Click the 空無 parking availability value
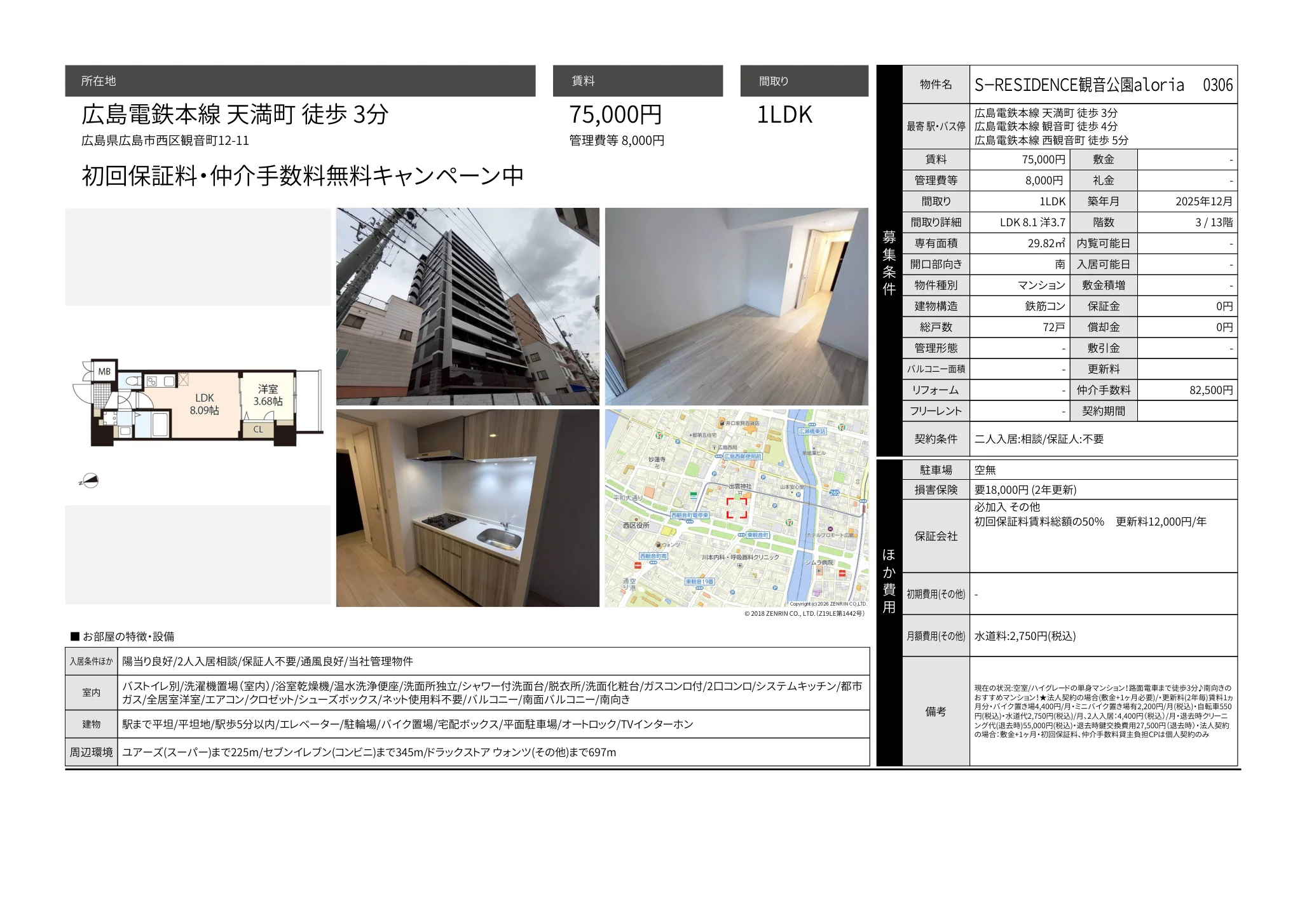1307x924 pixels. pos(985,470)
